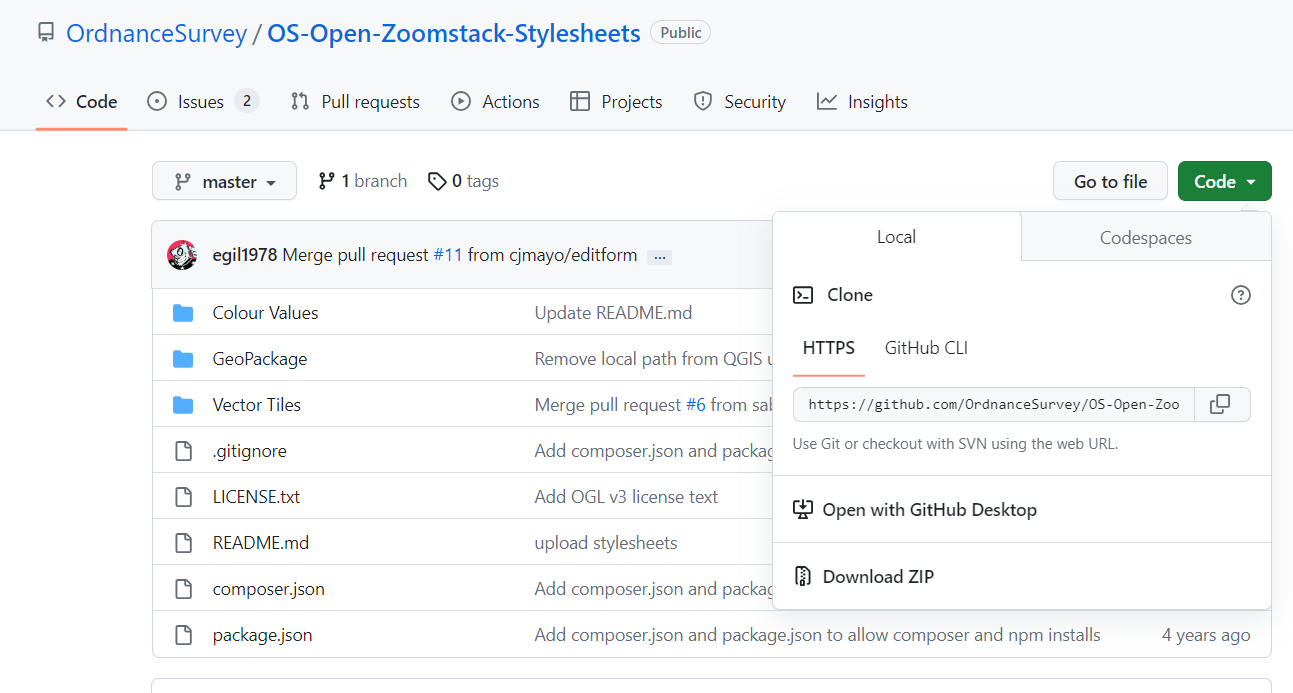1293x693 pixels.
Task: Click the Go to file button
Action: click(x=1110, y=181)
